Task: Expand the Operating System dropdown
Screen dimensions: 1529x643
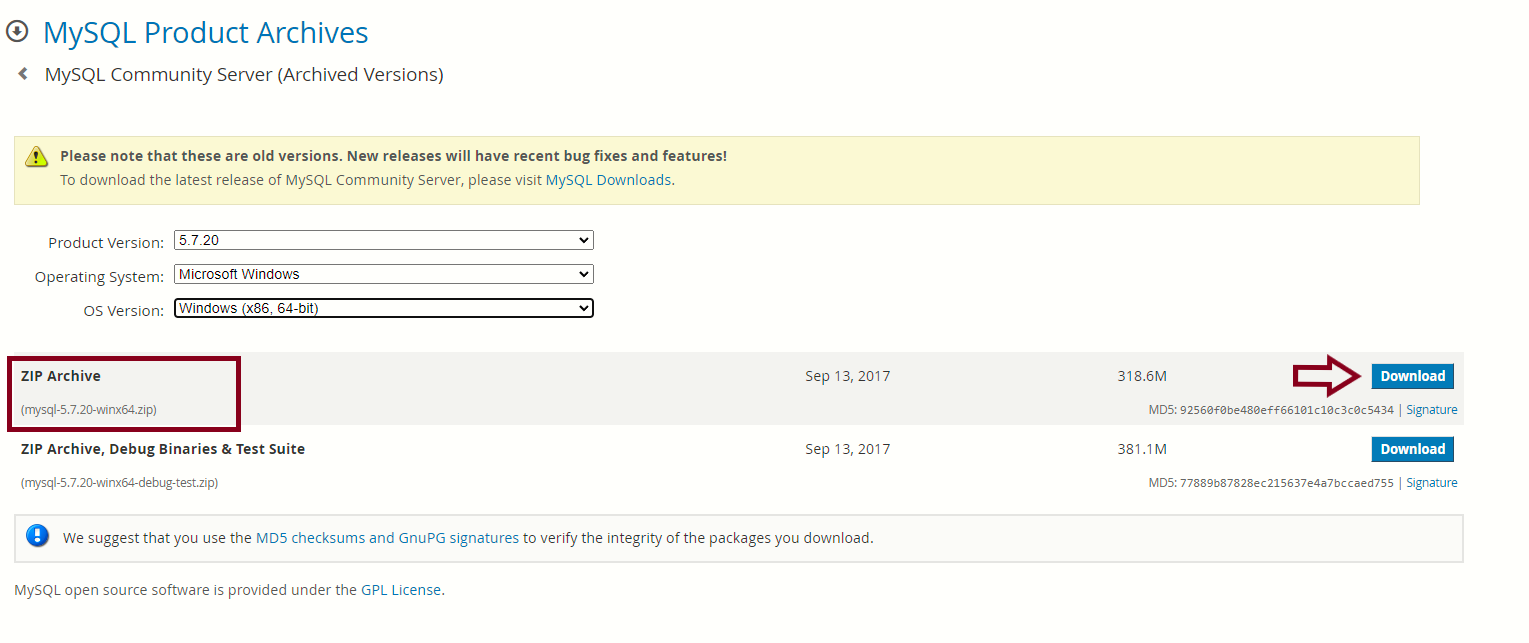Action: click(383, 274)
